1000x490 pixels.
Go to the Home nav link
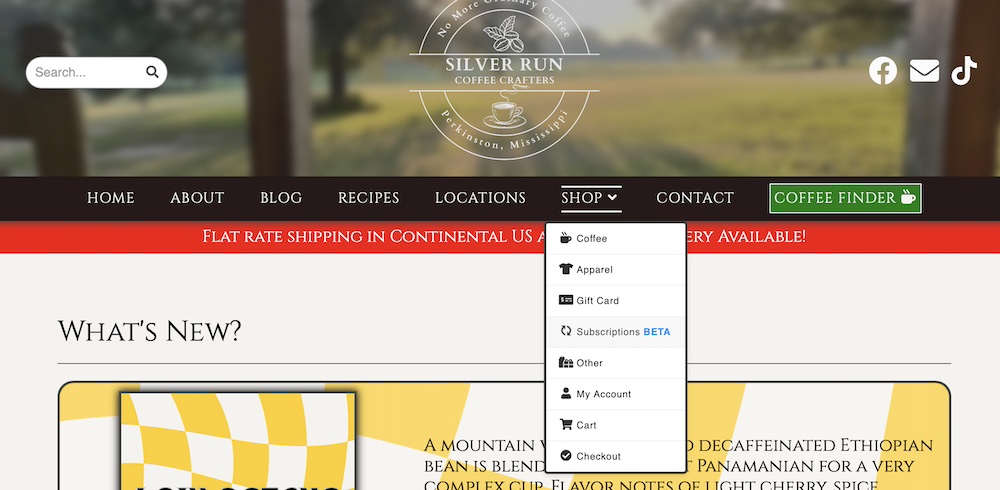coord(110,198)
